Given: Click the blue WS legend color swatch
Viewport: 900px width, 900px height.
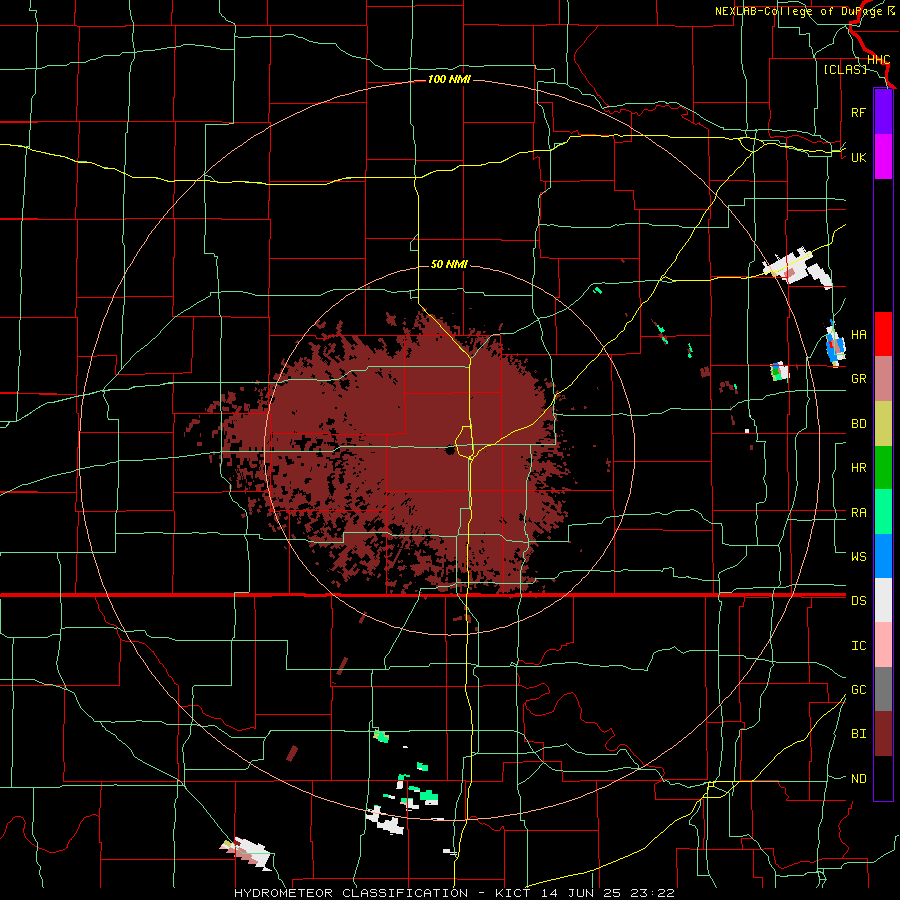Looking at the screenshot, I should click(x=883, y=556).
